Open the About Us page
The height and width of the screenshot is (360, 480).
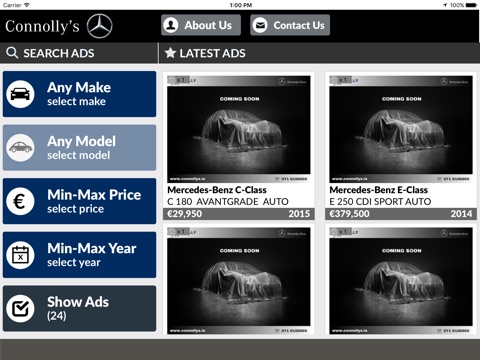coord(201,25)
